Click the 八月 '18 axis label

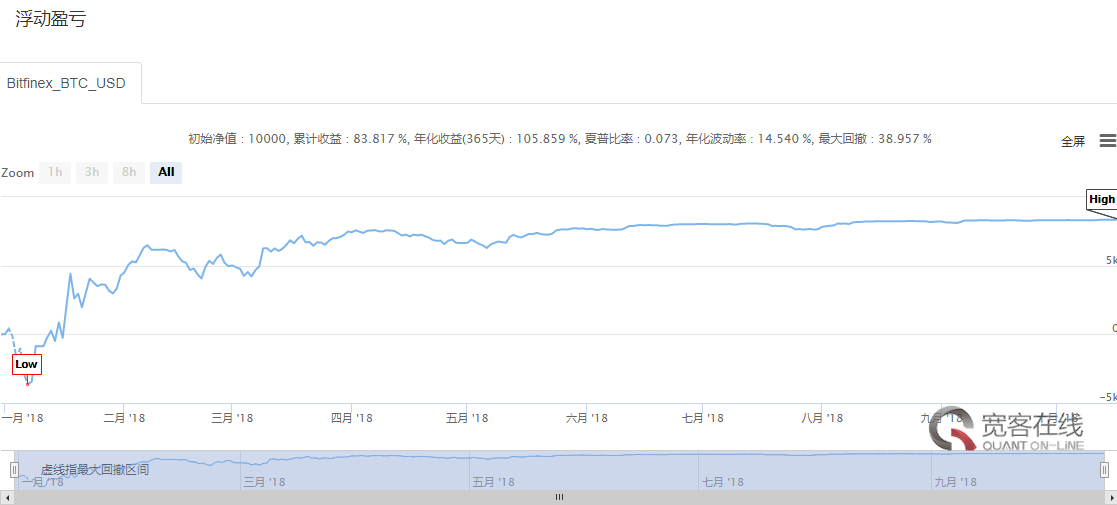click(x=822, y=418)
